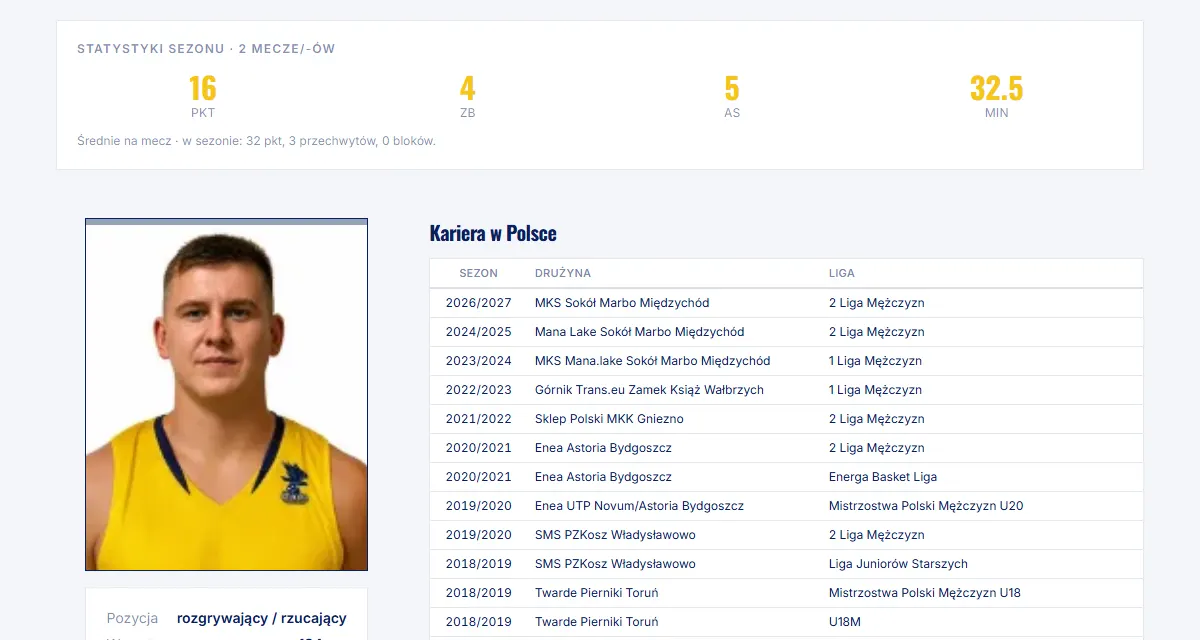This screenshot has width=1200, height=640.
Task: Select the 2026/2027 season cell
Action: point(478,303)
